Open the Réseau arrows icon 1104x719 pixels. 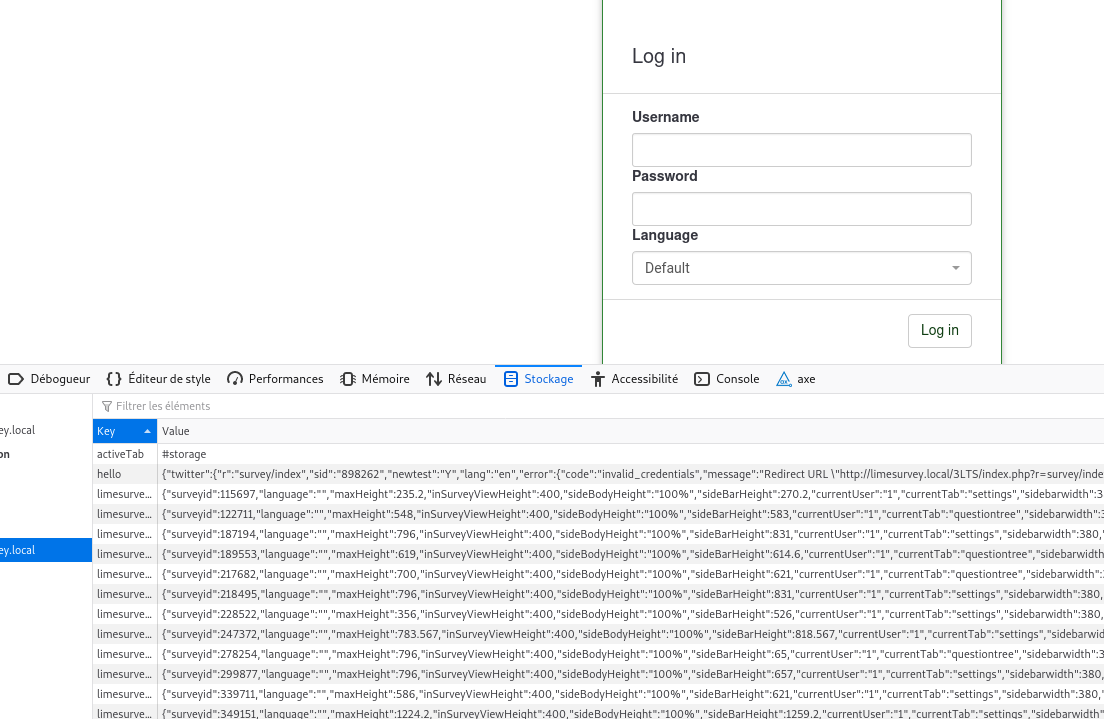(434, 379)
